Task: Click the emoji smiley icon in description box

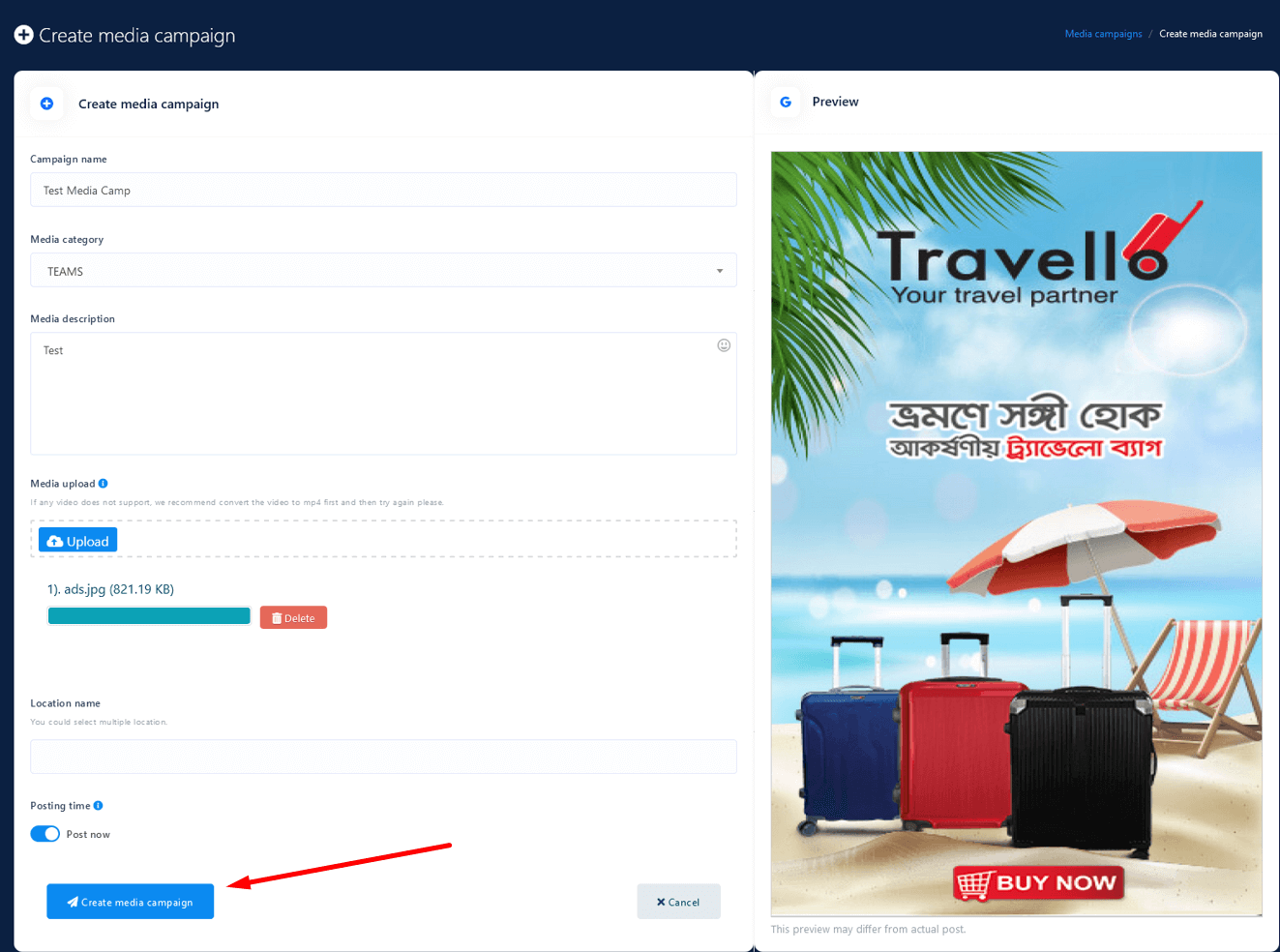Action: coord(724,345)
